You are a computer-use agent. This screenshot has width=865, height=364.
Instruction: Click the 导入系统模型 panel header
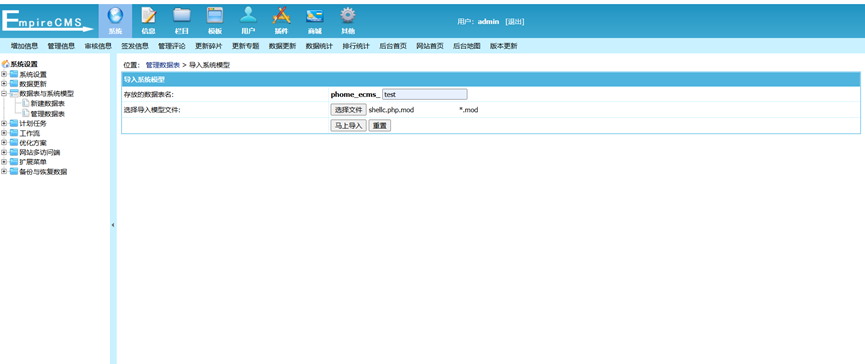tap(490, 79)
